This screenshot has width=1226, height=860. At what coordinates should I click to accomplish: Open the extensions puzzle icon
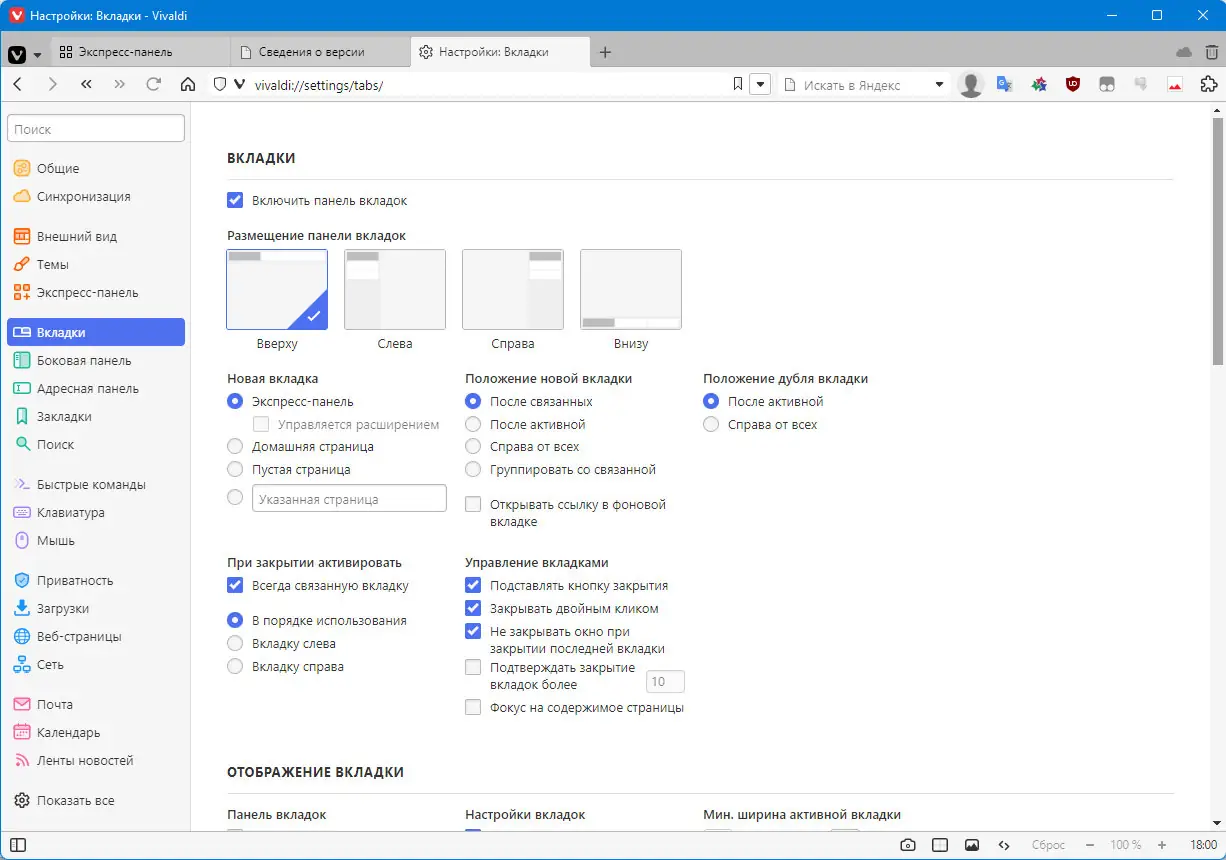pyautogui.click(x=1208, y=85)
